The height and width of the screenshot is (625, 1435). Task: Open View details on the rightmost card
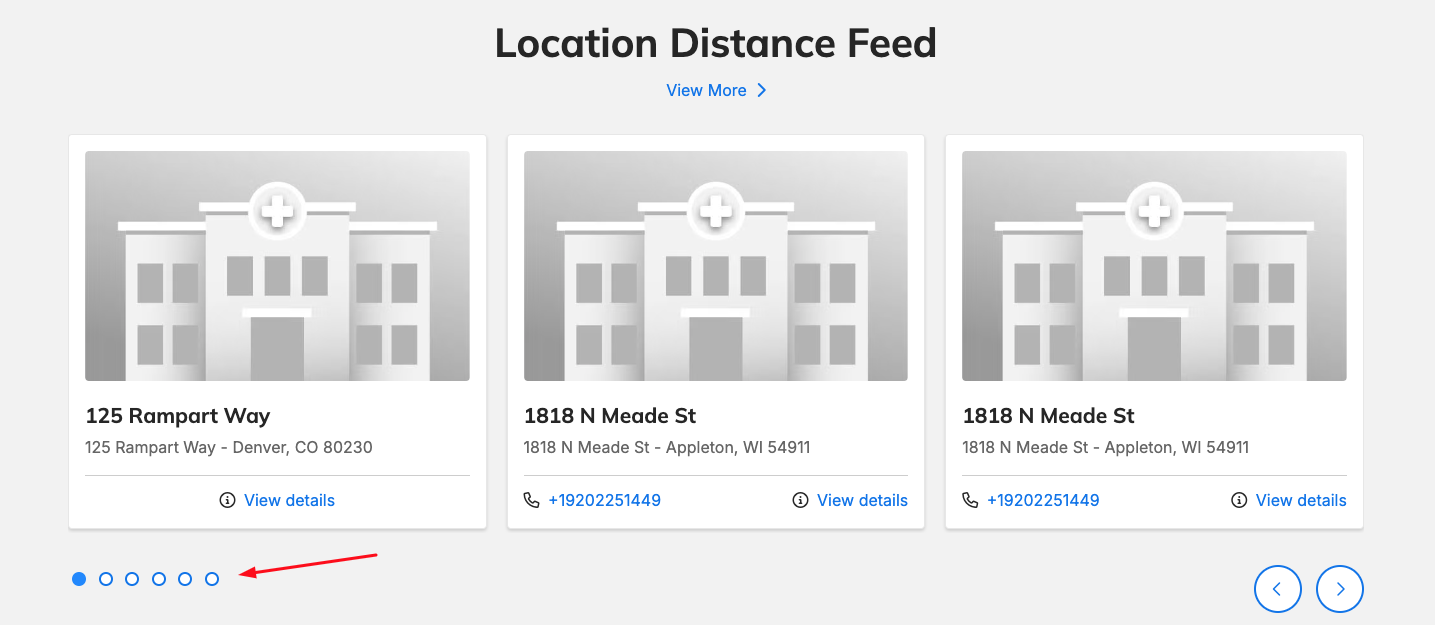1301,500
